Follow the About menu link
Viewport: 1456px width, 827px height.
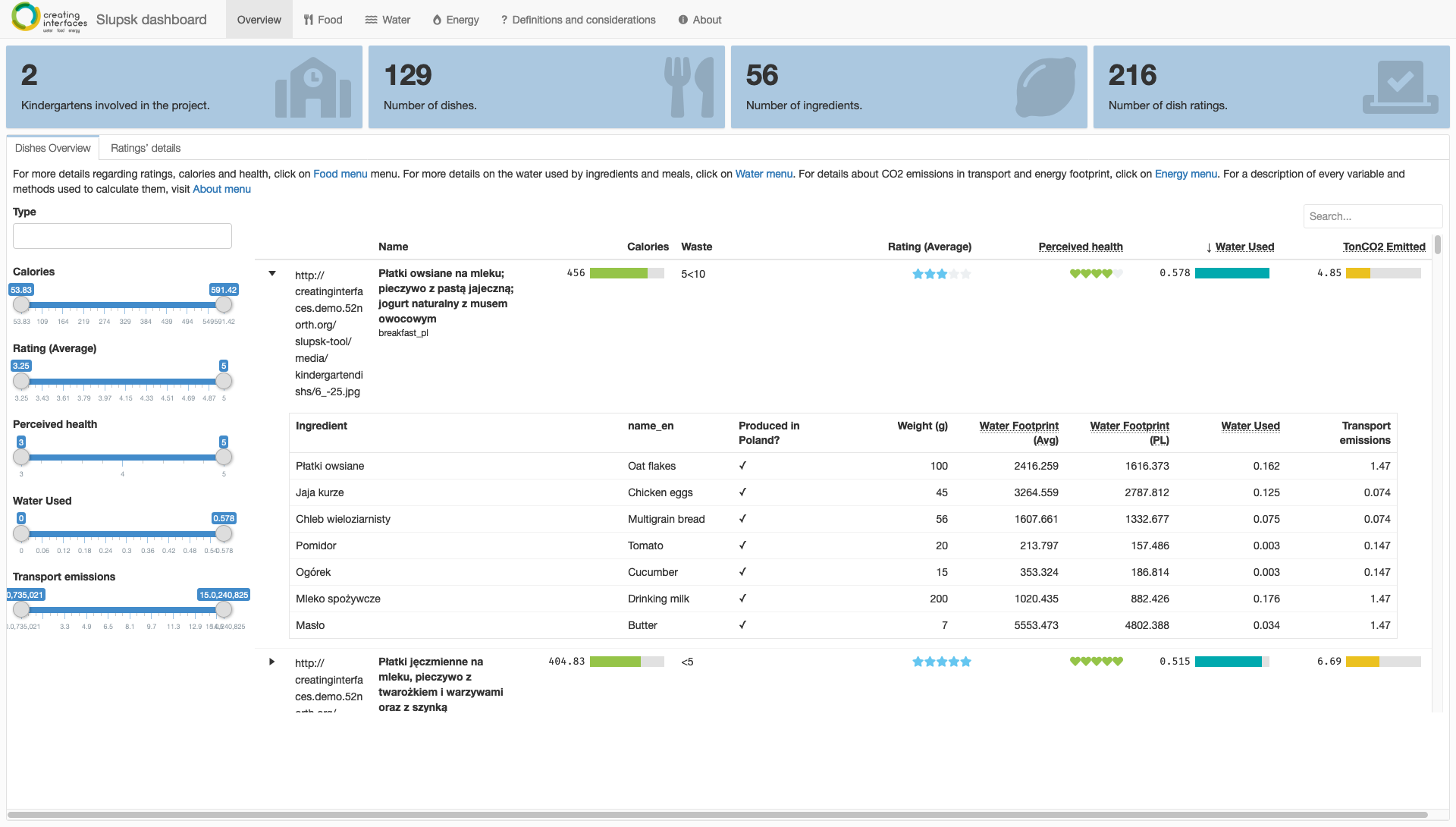[221, 189]
